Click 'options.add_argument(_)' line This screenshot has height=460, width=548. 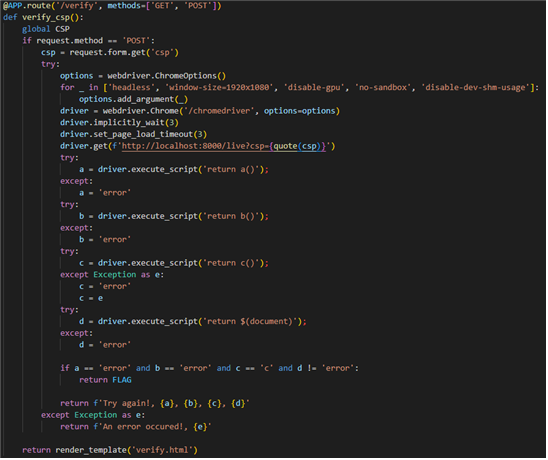tap(134, 99)
